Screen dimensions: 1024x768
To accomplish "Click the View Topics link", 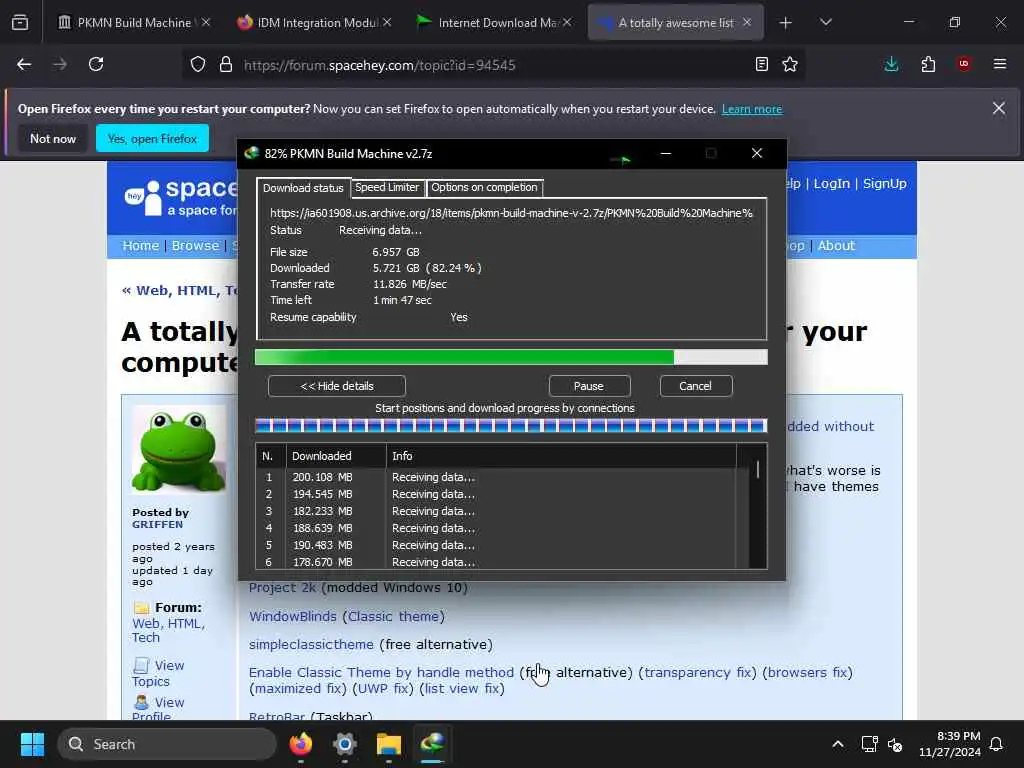I will pos(159,673).
